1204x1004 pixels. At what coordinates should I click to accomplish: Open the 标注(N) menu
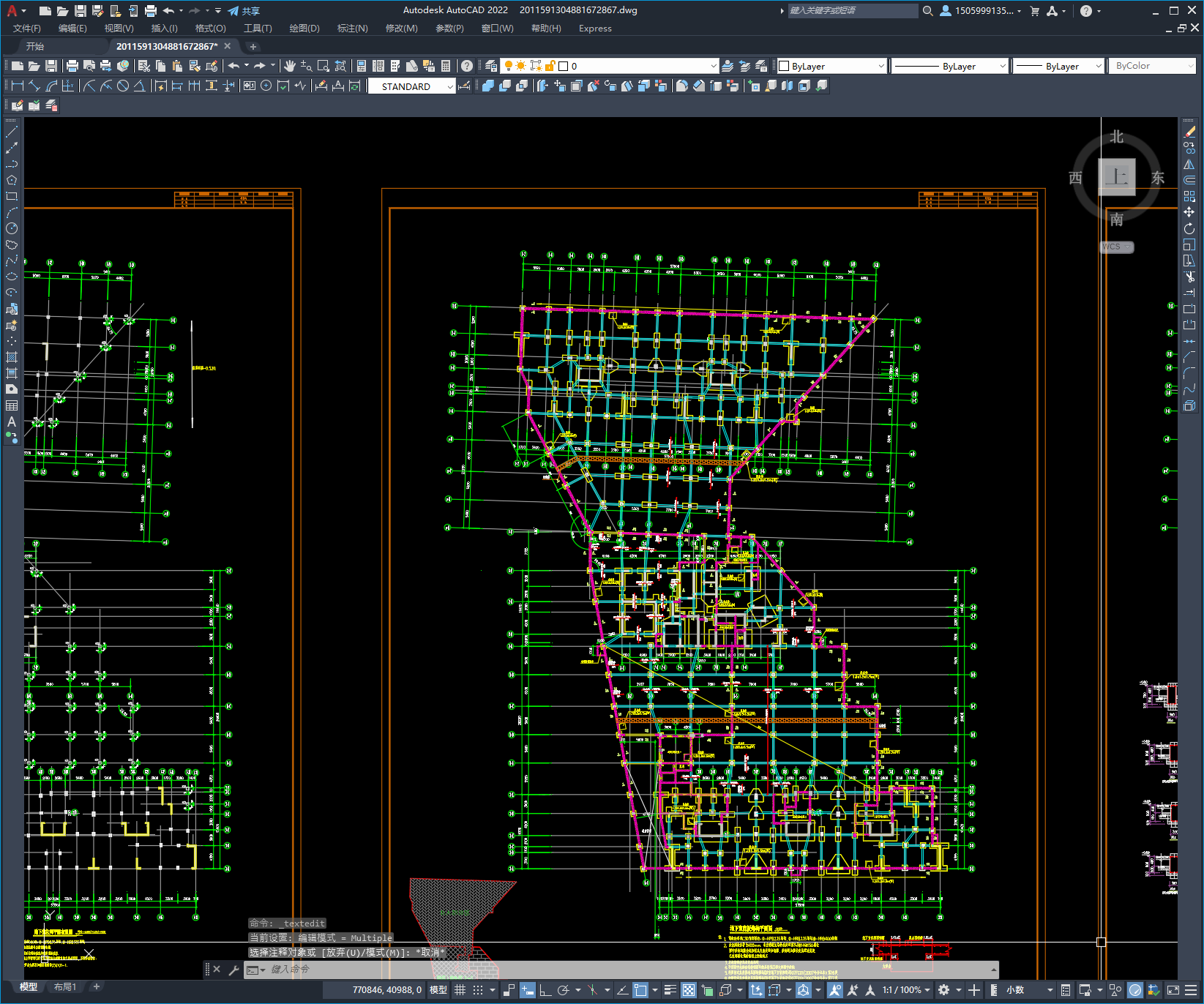click(x=352, y=28)
